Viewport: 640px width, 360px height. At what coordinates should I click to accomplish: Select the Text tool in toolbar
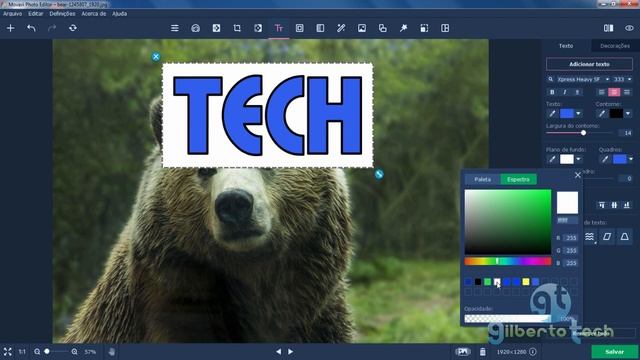point(279,28)
